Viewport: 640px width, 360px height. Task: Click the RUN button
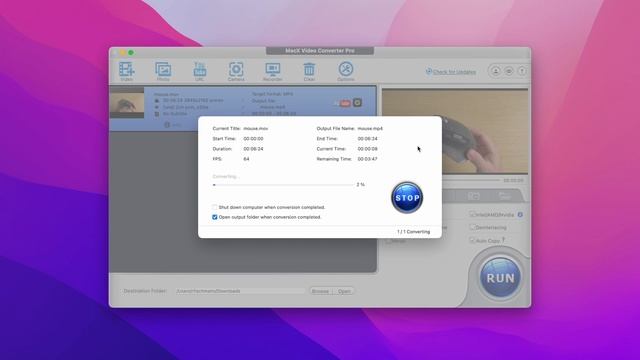click(x=500, y=278)
